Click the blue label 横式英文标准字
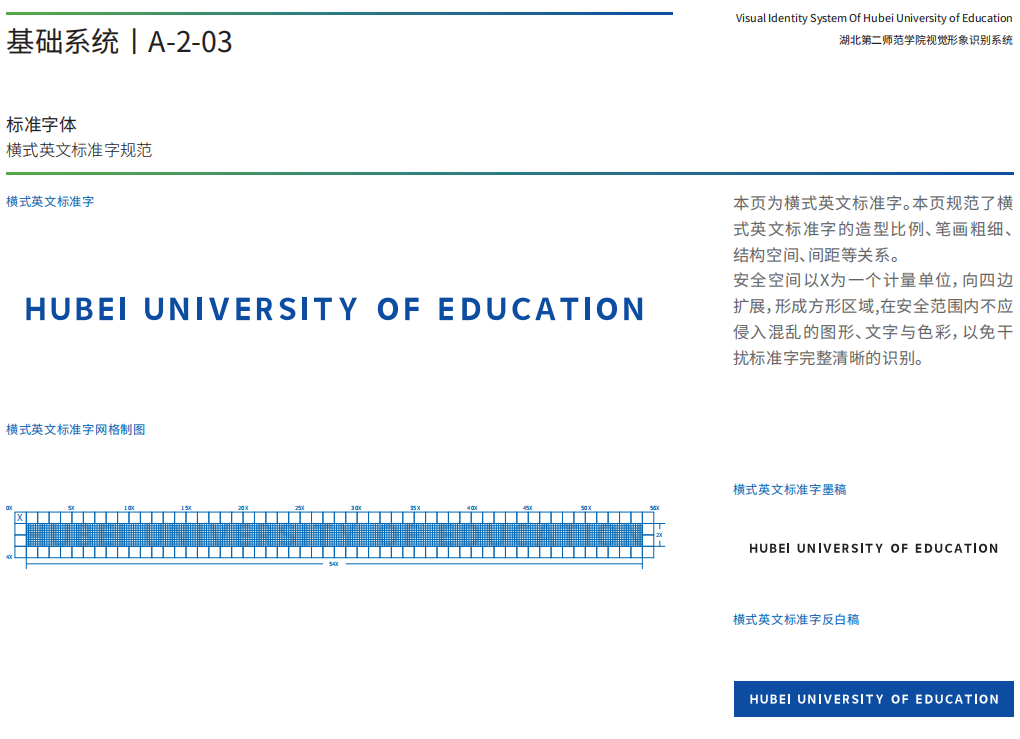 [x=50, y=202]
